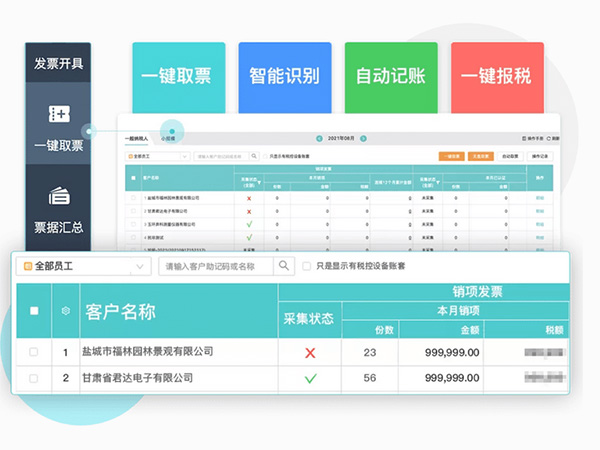This screenshot has height=450, width=600.
Task: Tick row 3 checkbox in the small window
Action: (133, 224)
